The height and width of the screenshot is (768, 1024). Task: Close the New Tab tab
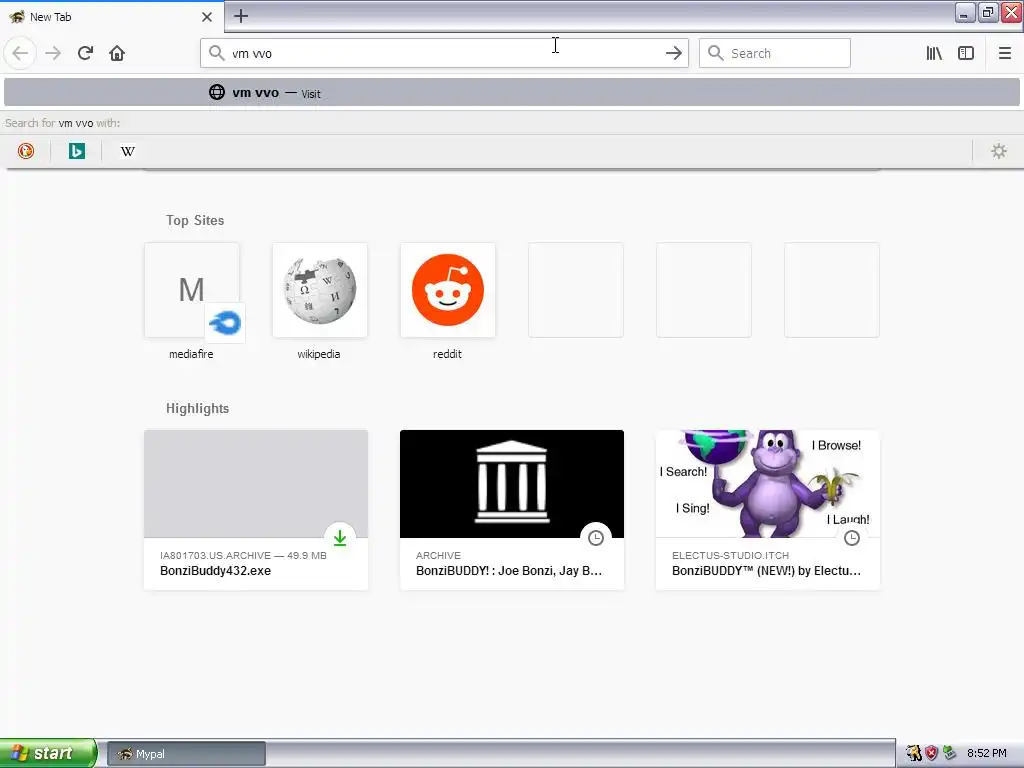[207, 17]
